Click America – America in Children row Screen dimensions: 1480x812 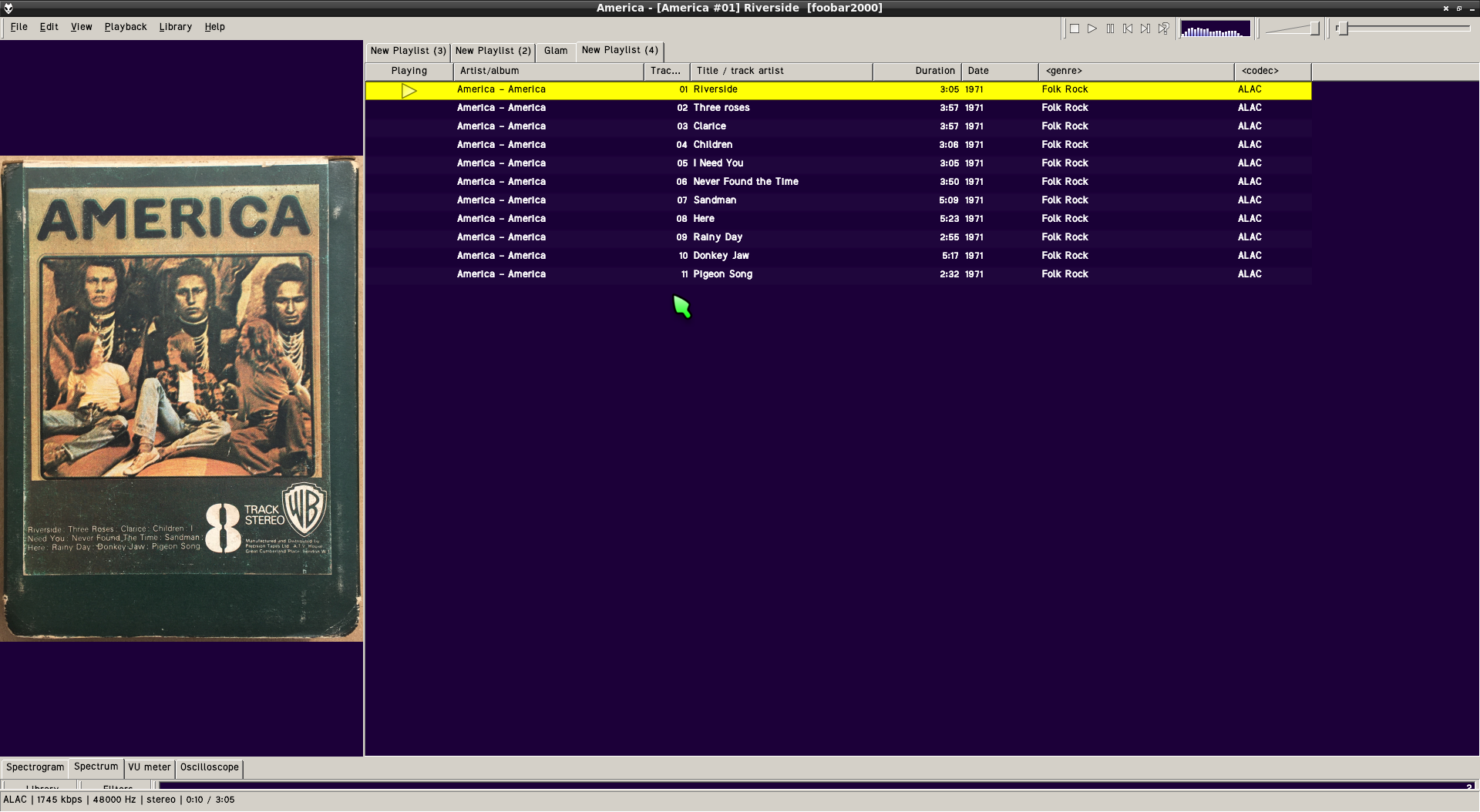pyautogui.click(x=501, y=145)
